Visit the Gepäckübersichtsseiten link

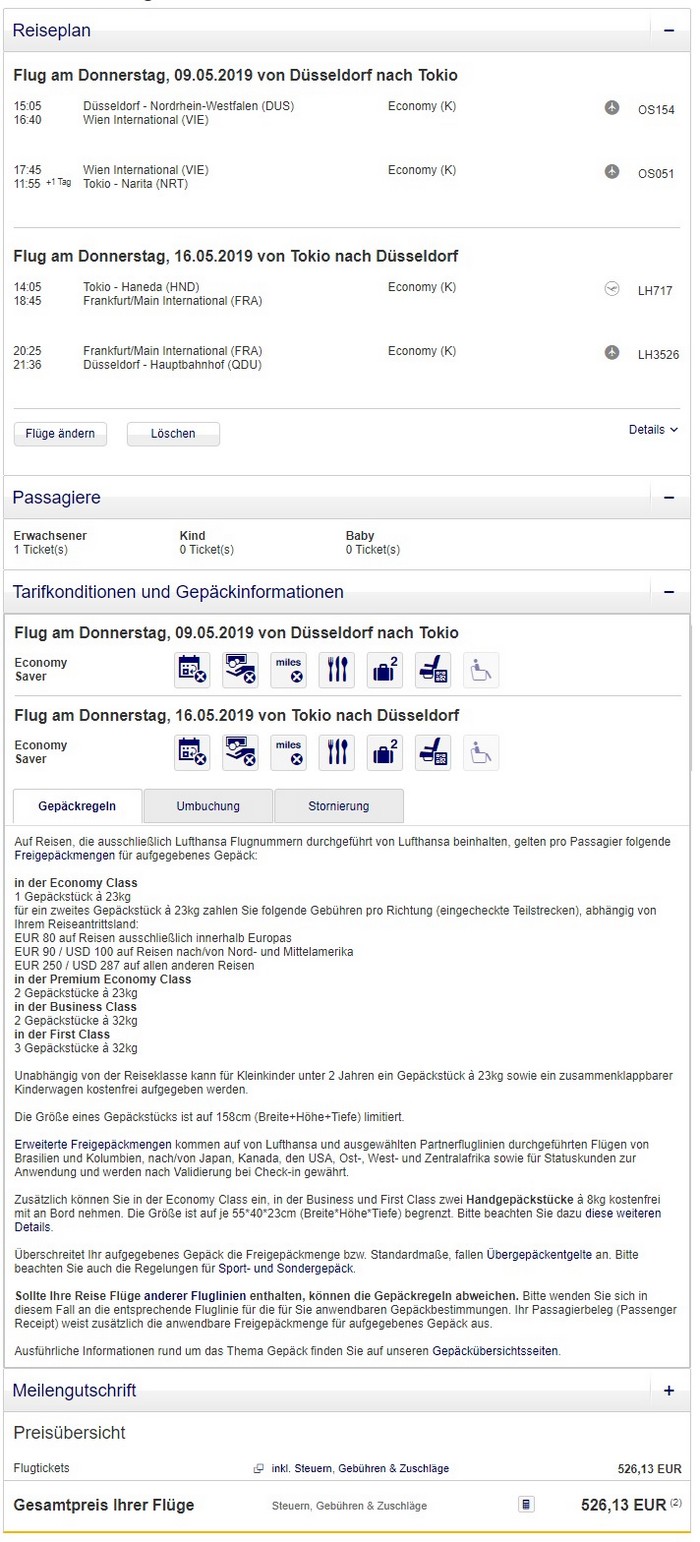tap(496, 1351)
